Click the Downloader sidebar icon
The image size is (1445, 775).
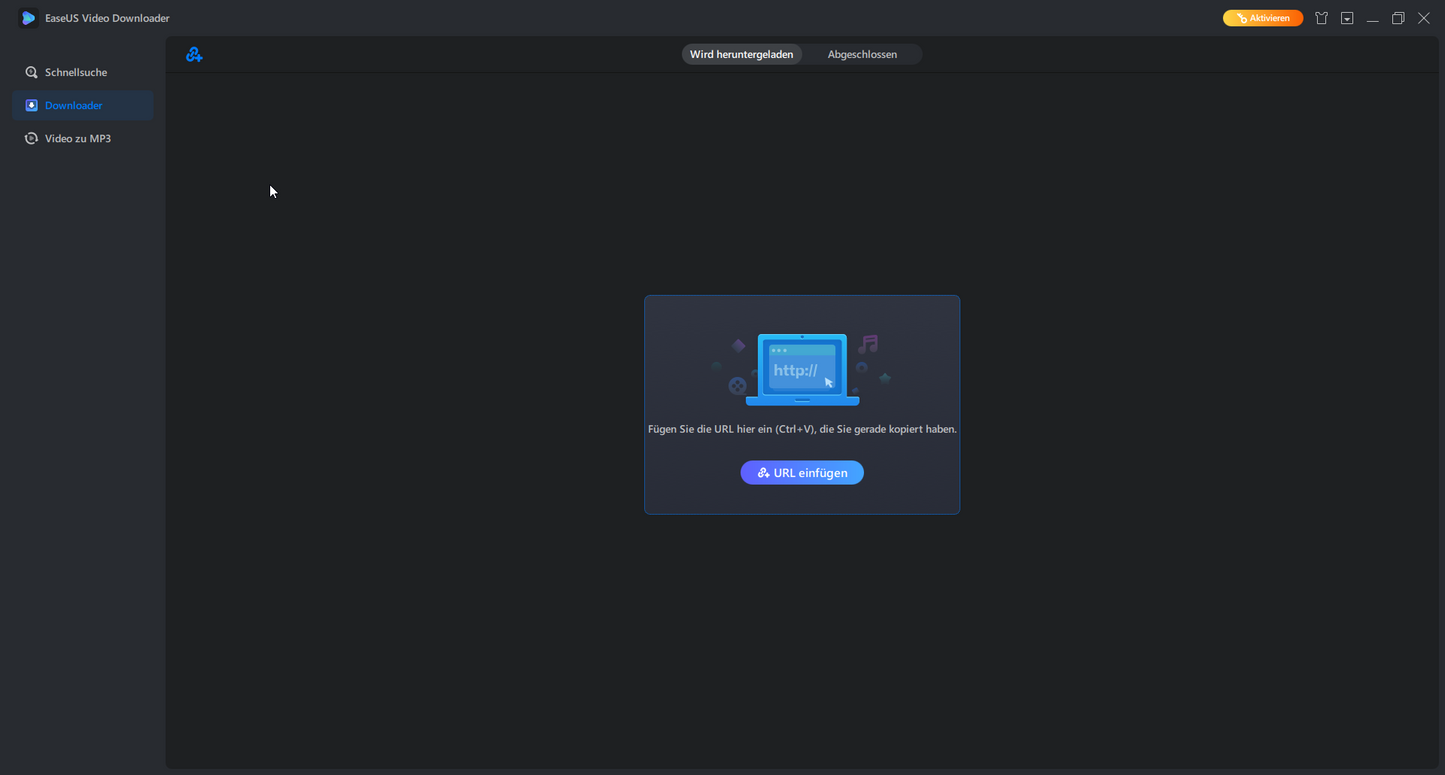[x=32, y=105]
